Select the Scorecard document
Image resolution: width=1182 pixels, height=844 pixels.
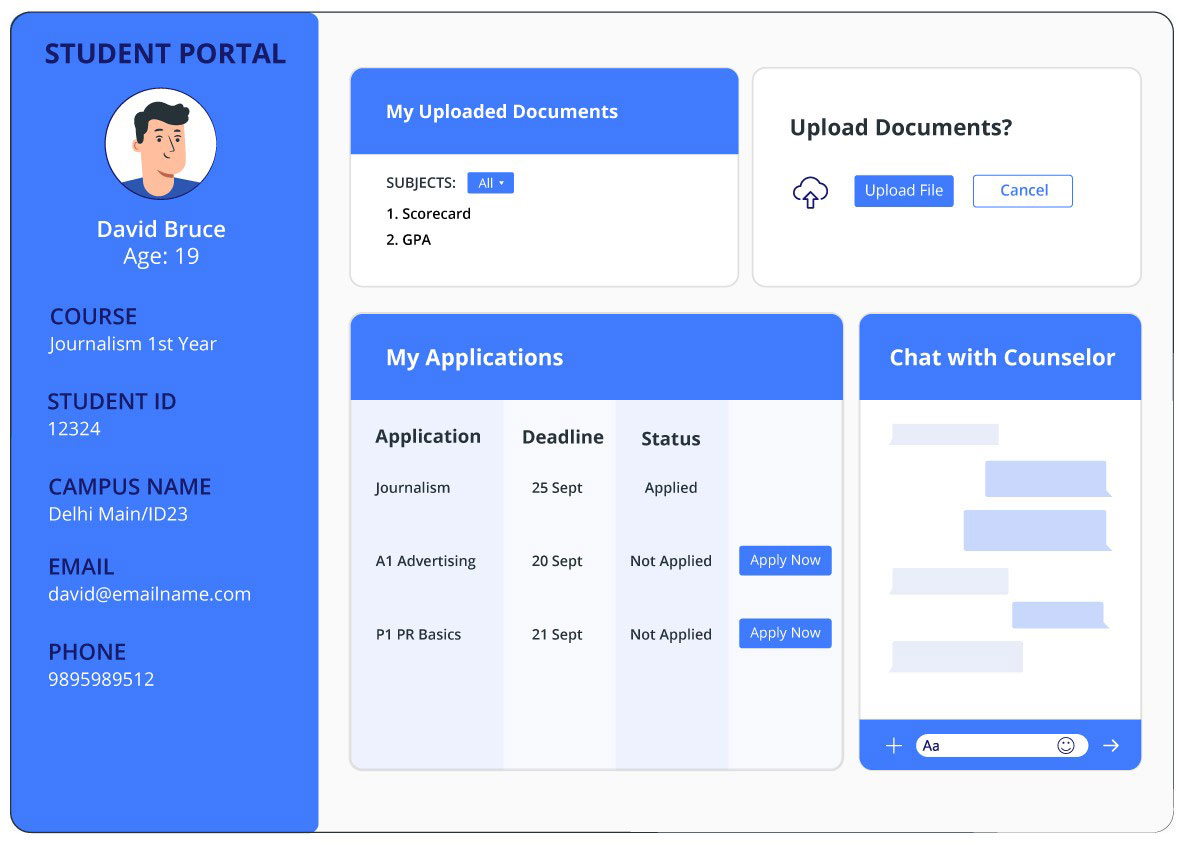tap(428, 214)
